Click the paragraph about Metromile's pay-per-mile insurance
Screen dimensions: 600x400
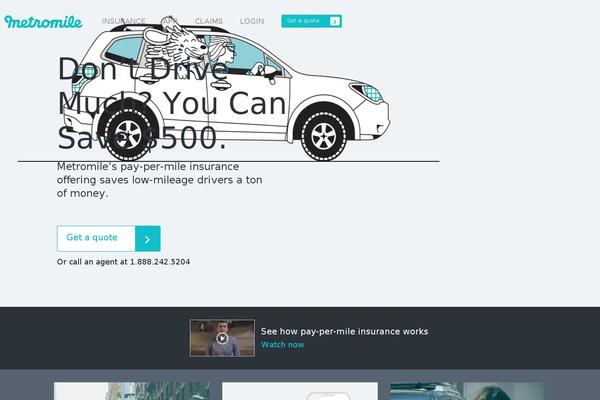[160, 180]
